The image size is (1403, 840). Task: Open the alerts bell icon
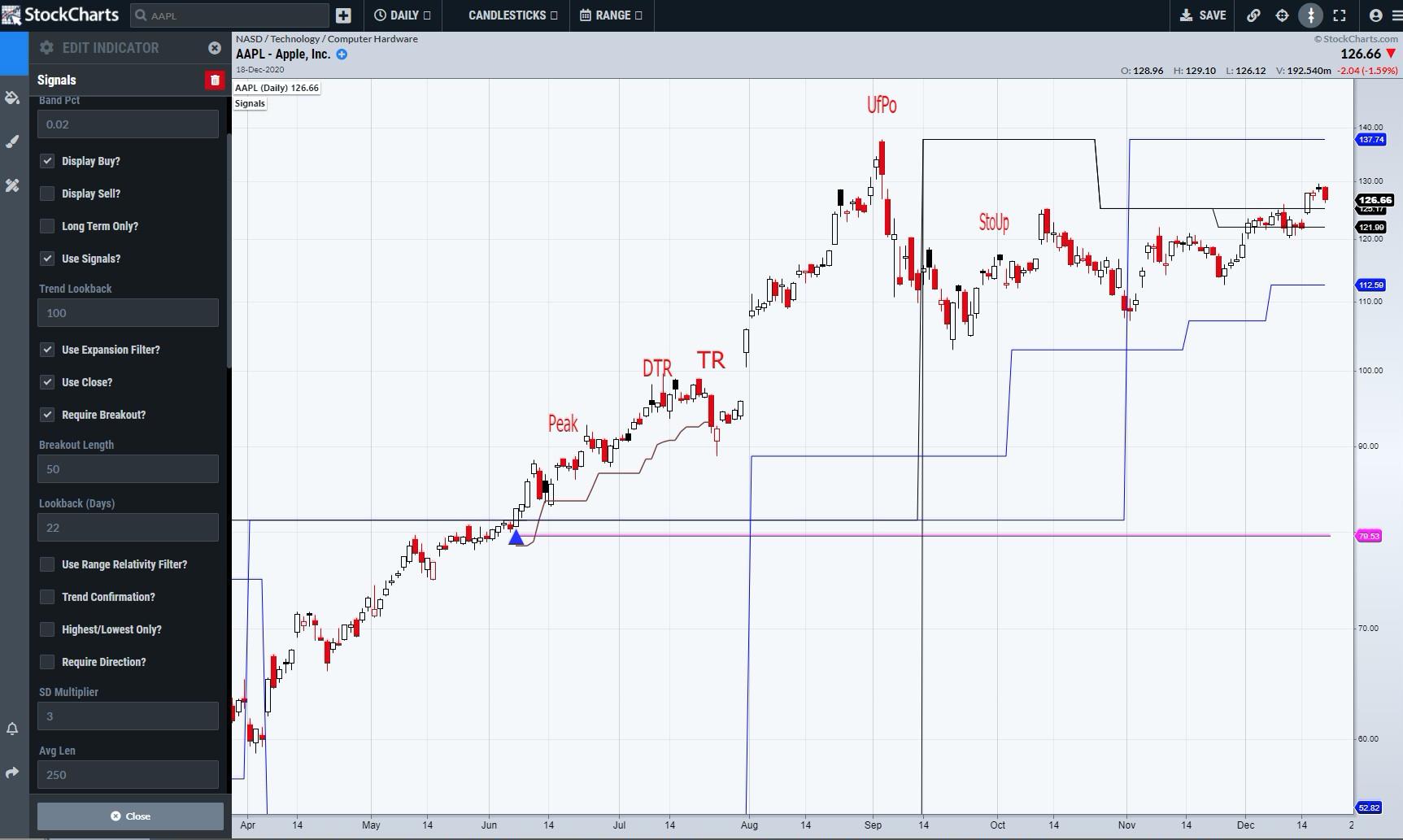point(12,729)
